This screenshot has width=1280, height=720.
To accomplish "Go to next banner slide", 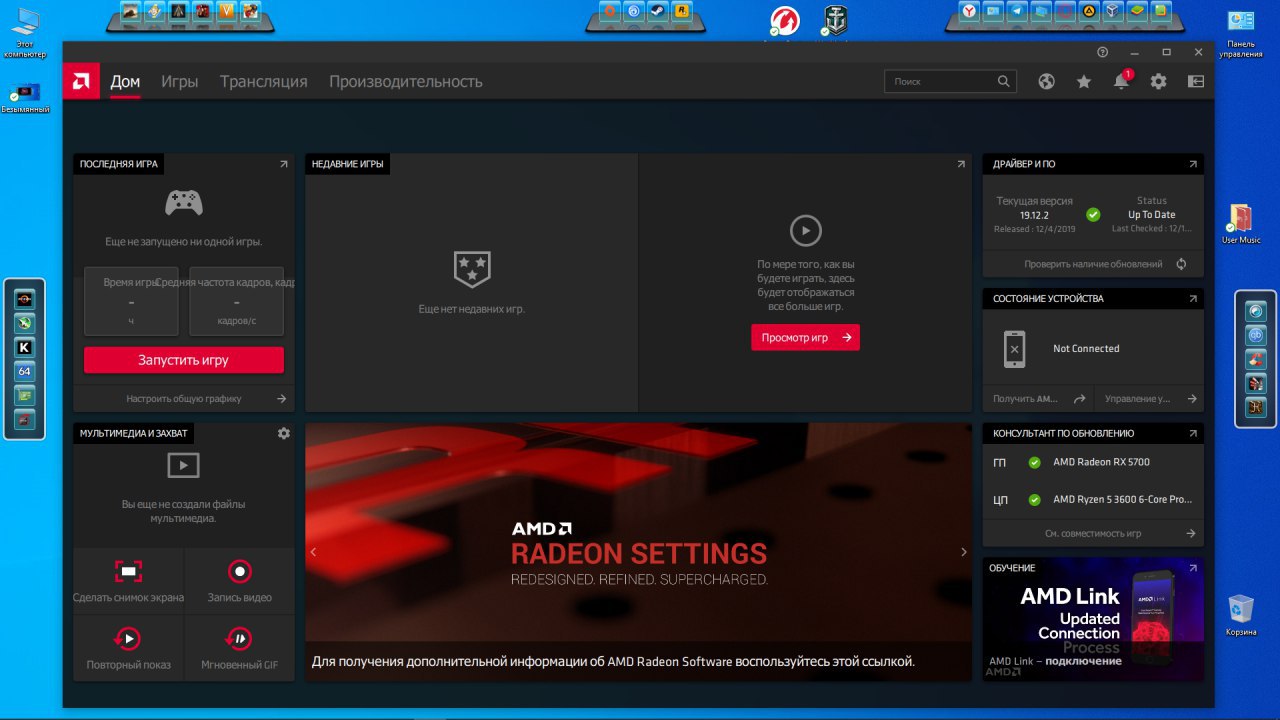I will tap(963, 552).
